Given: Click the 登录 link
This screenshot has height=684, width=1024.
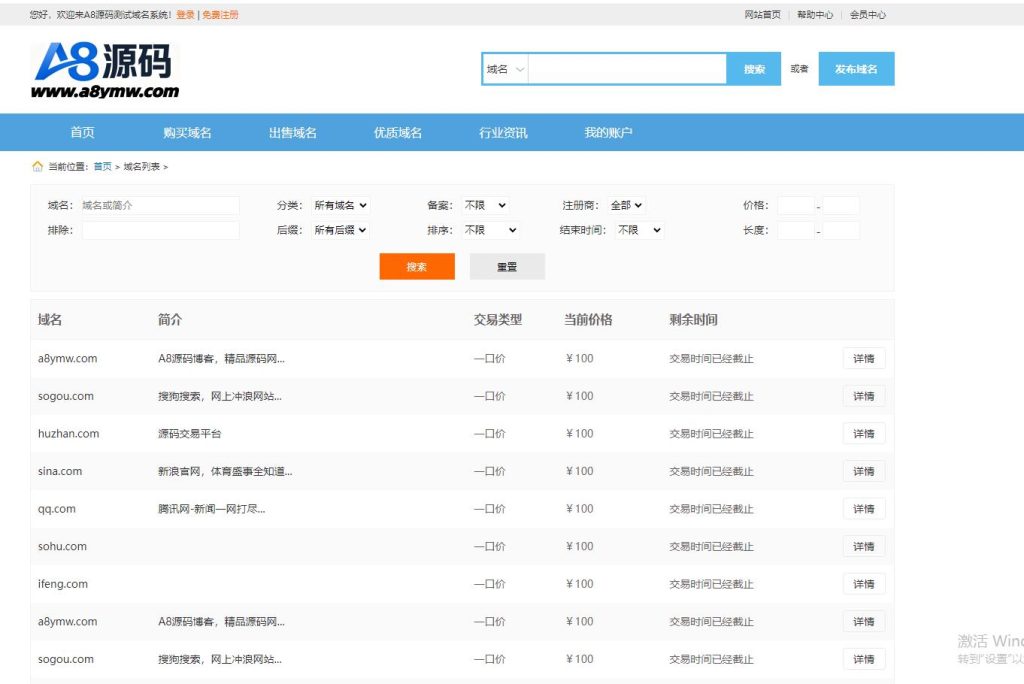Looking at the screenshot, I should coord(185,14).
